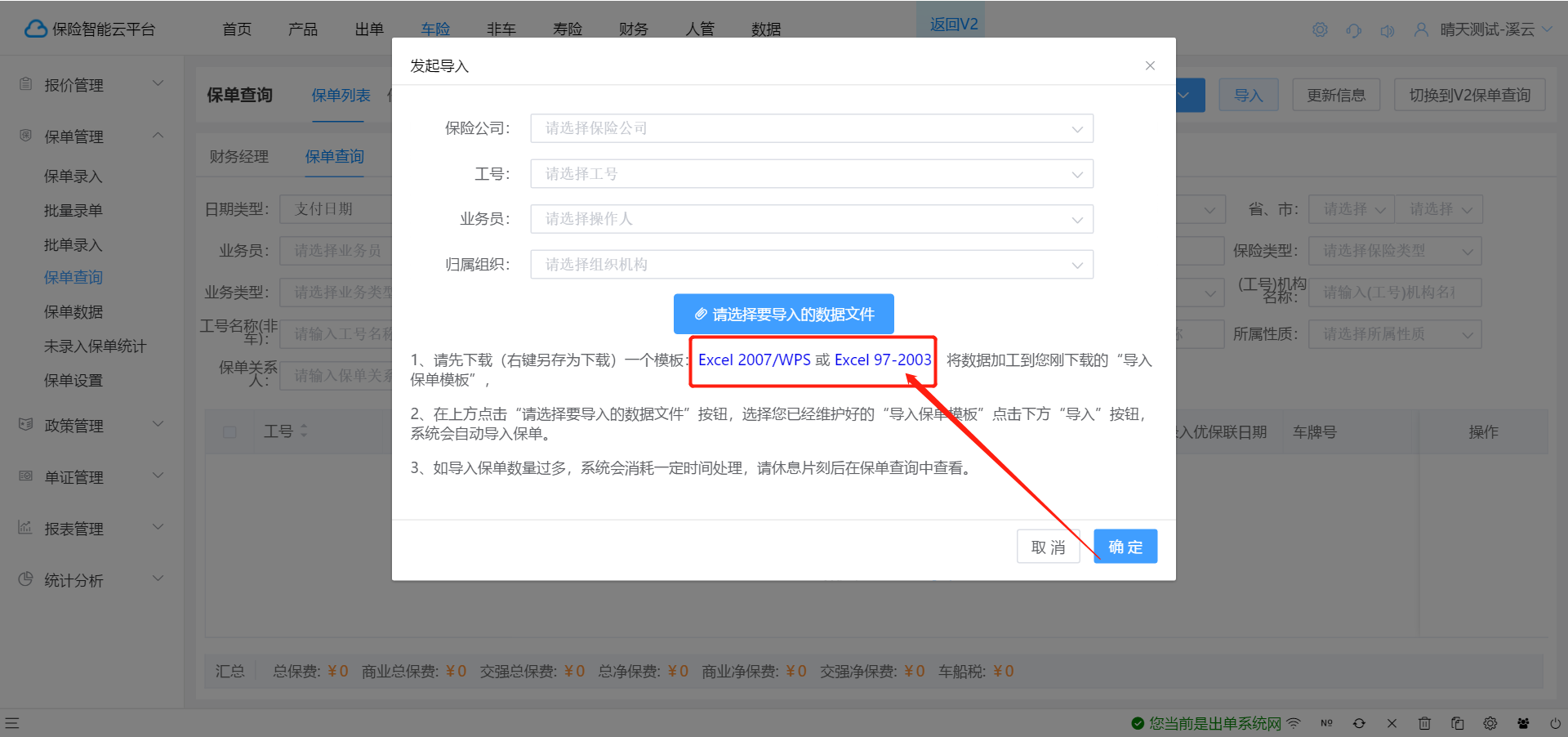Image resolution: width=1568 pixels, height=737 pixels.
Task: Click the X icon in bottom bar
Action: (1392, 723)
